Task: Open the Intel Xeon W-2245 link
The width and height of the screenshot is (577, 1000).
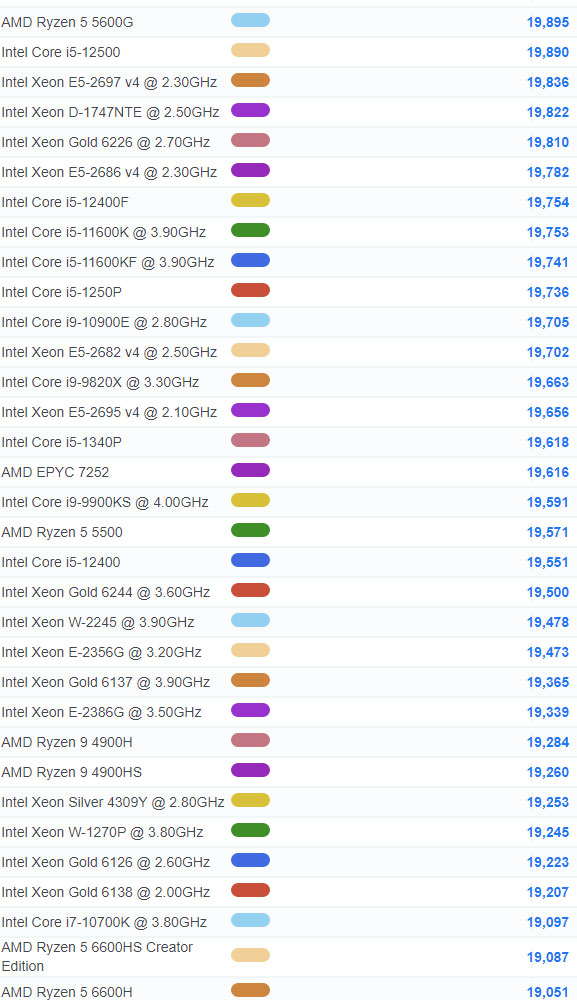Action: [98, 622]
